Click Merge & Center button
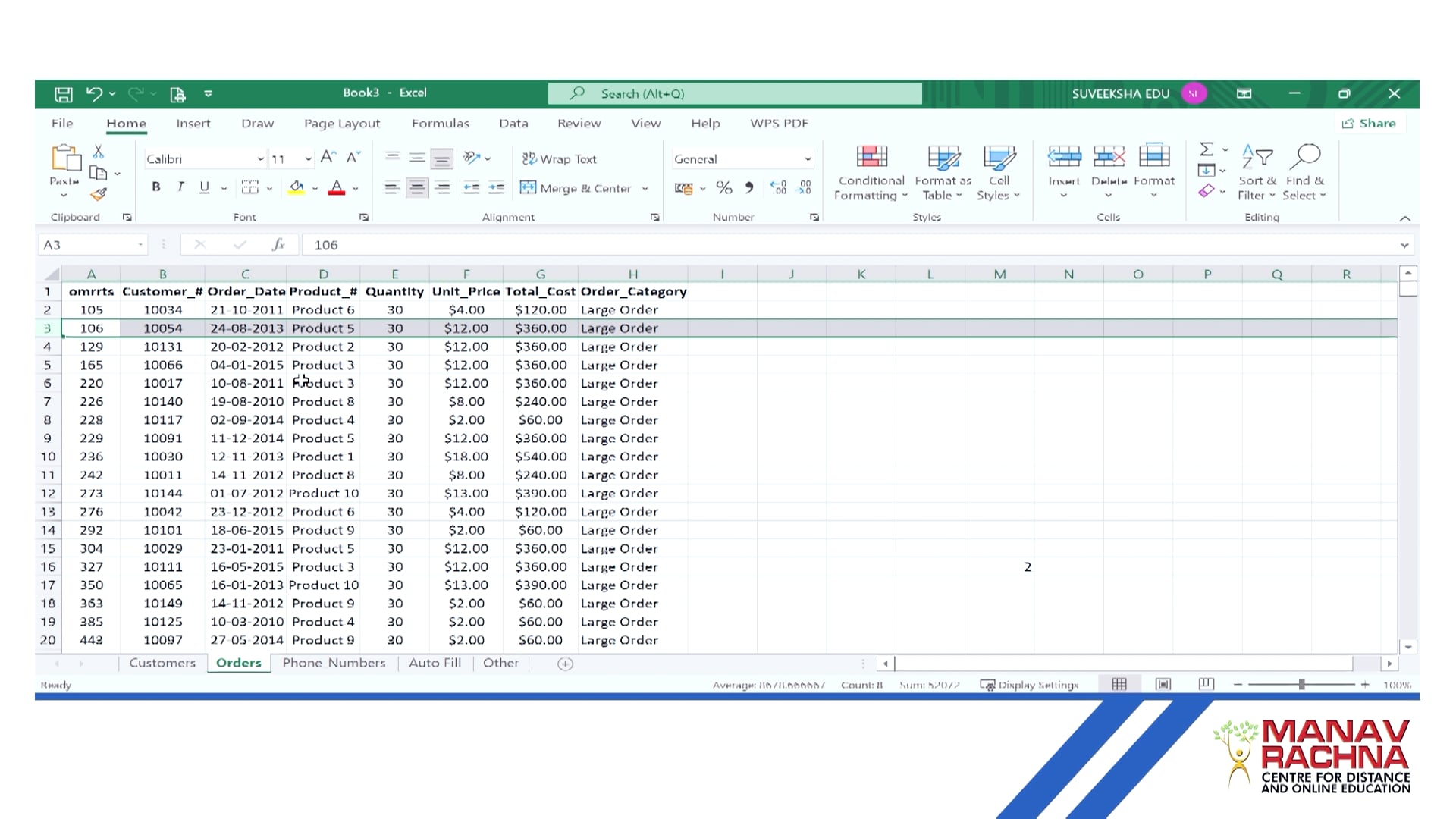Screen dimensions: 1456x819 tap(576, 188)
